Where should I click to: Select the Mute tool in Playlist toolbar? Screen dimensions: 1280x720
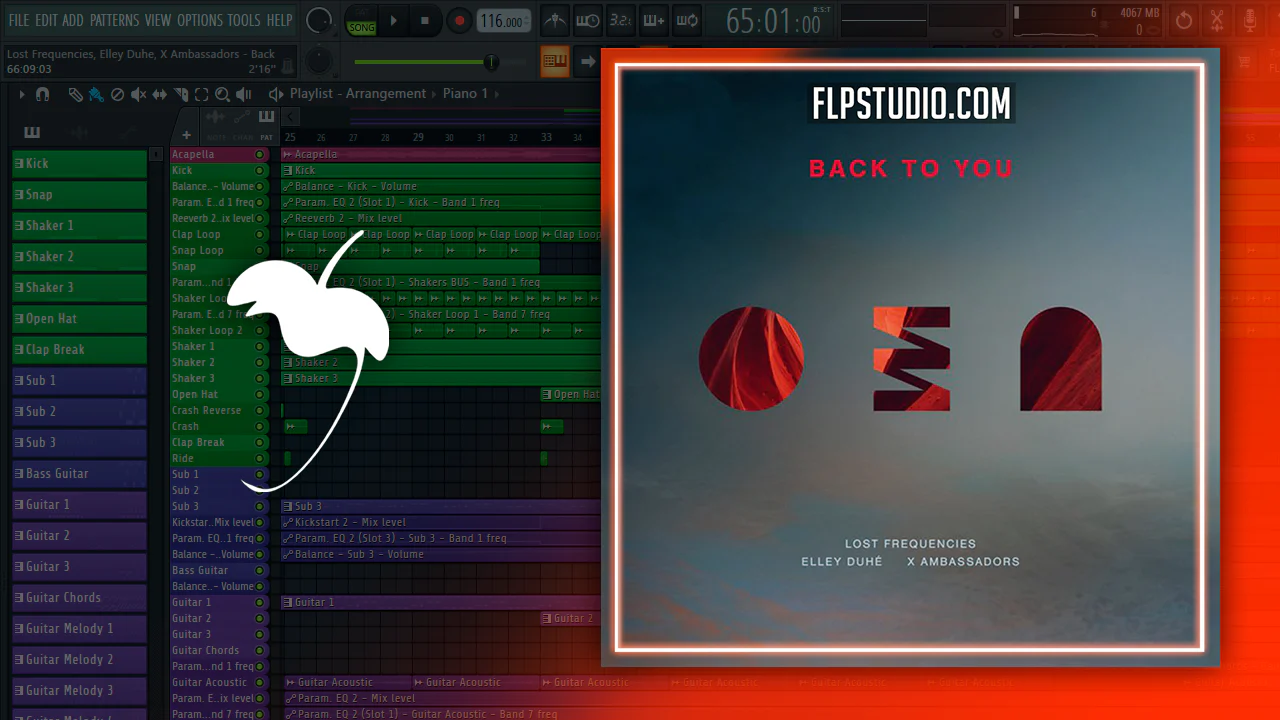point(138,94)
